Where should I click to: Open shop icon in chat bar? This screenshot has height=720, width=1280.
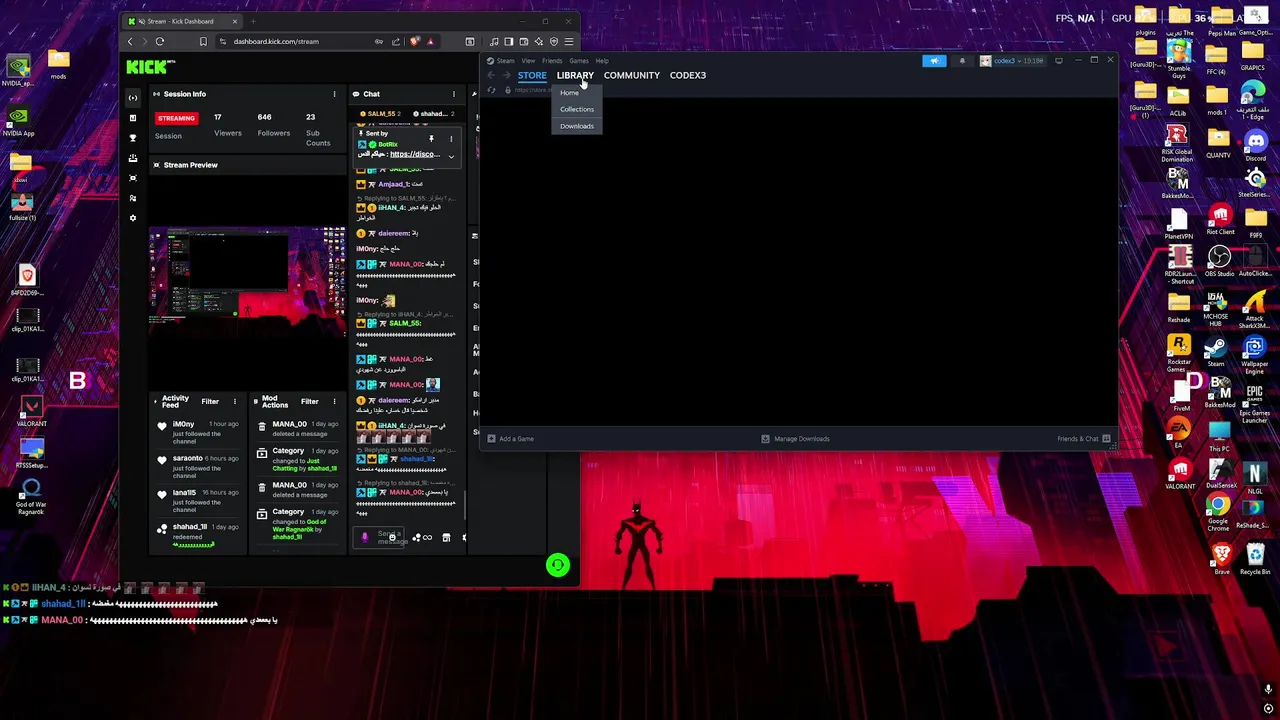click(446, 538)
